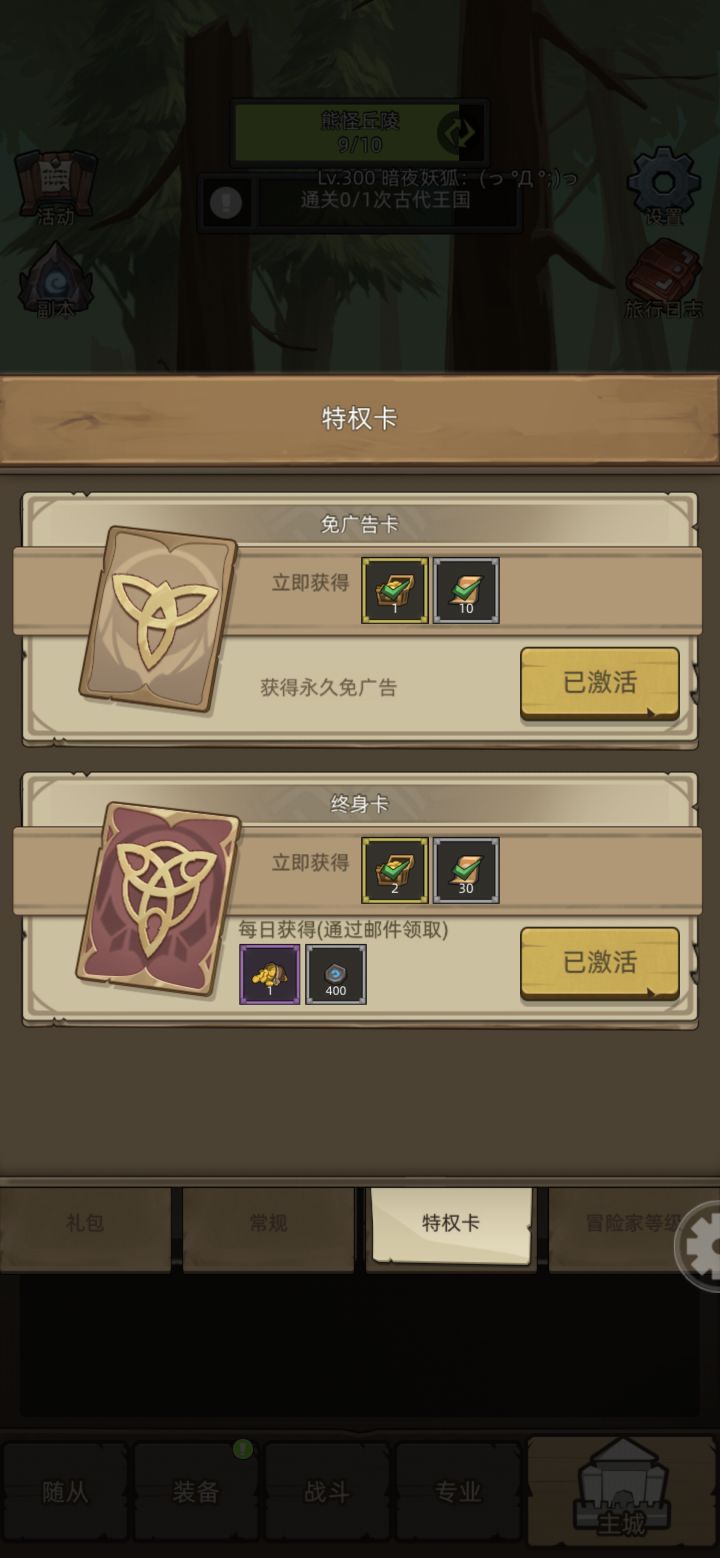Tap the 终身卡 red card thumbnail

pyautogui.click(x=158, y=898)
